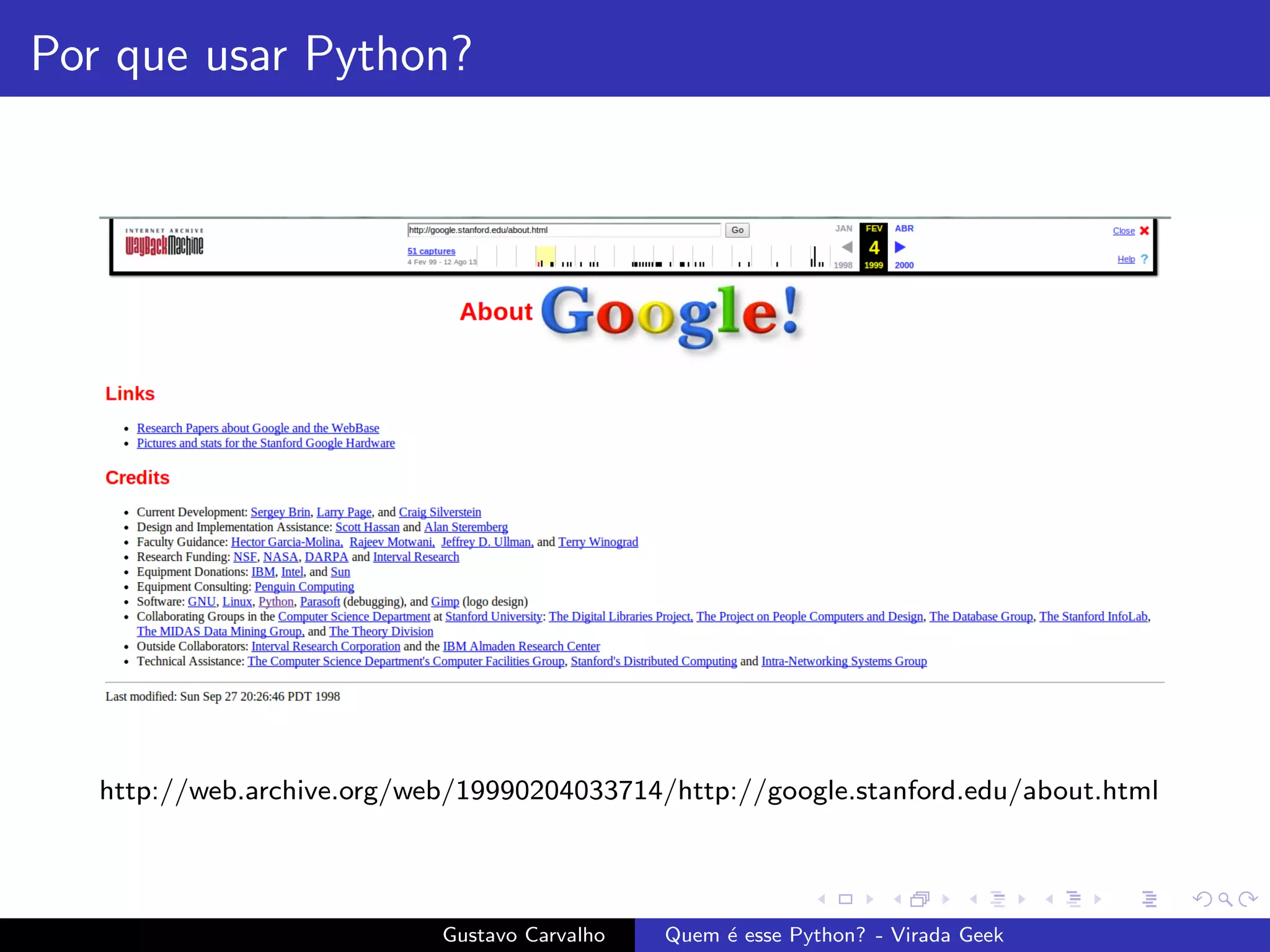Open the Linux software link
Image resolution: width=1270 pixels, height=952 pixels.
pos(237,601)
